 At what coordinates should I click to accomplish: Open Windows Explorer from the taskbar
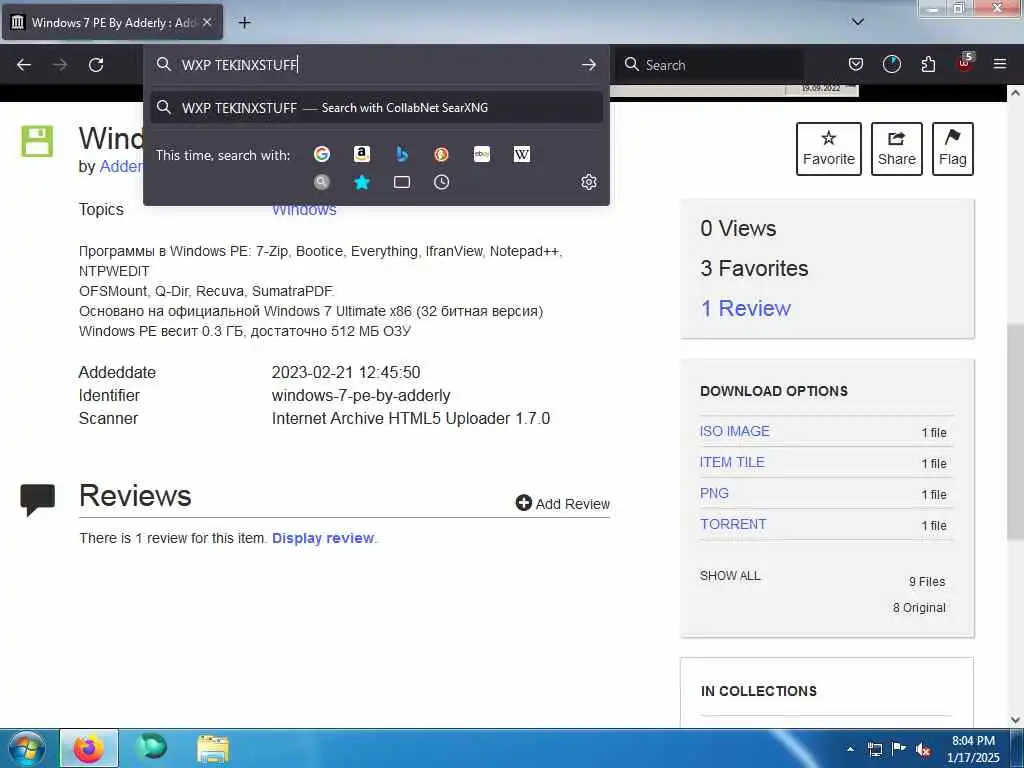click(213, 748)
